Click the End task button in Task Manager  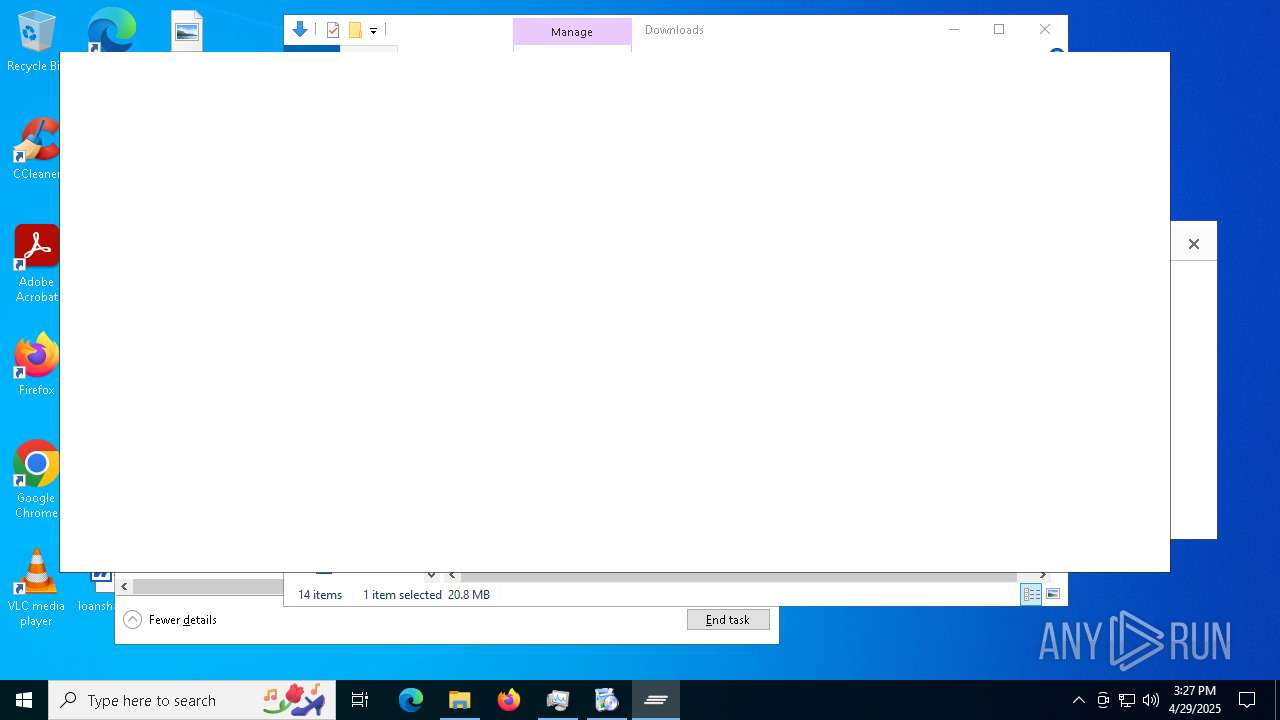click(728, 620)
